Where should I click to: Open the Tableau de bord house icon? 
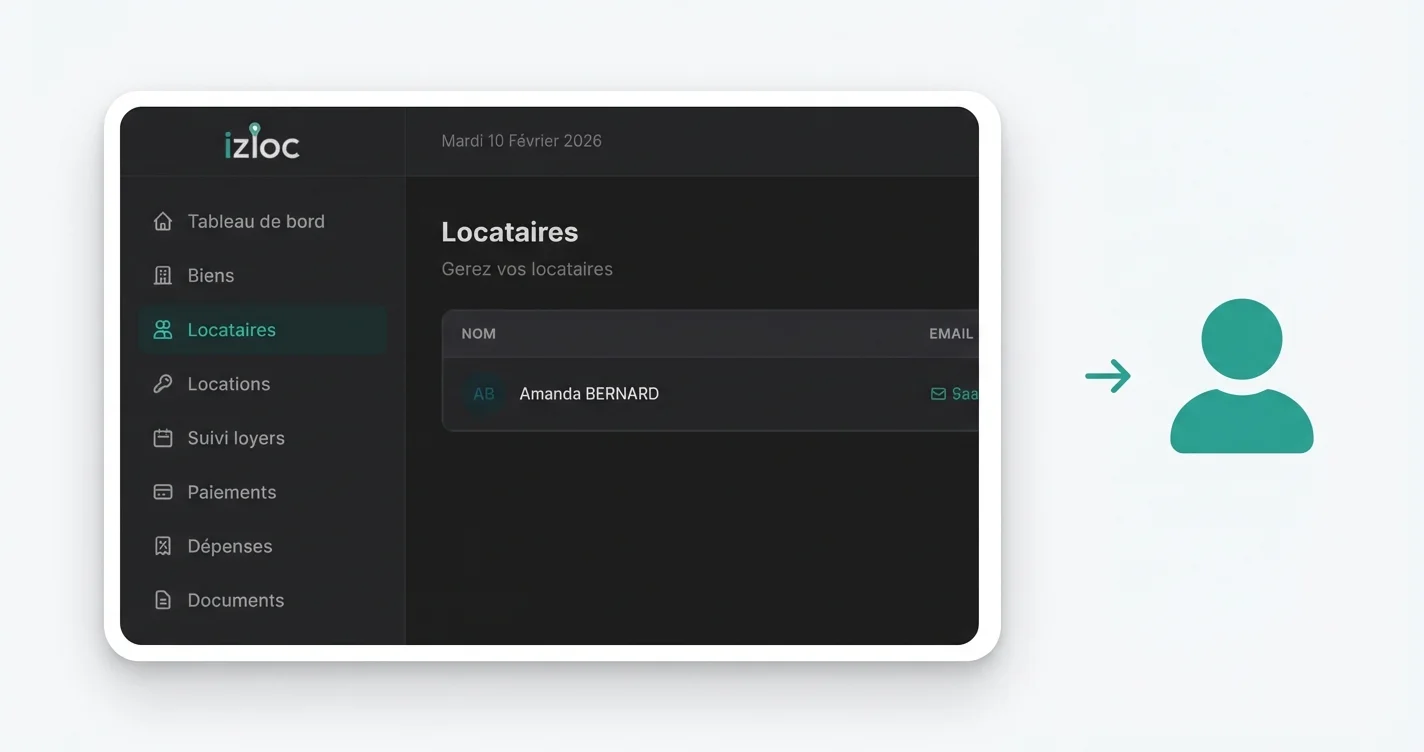point(163,221)
